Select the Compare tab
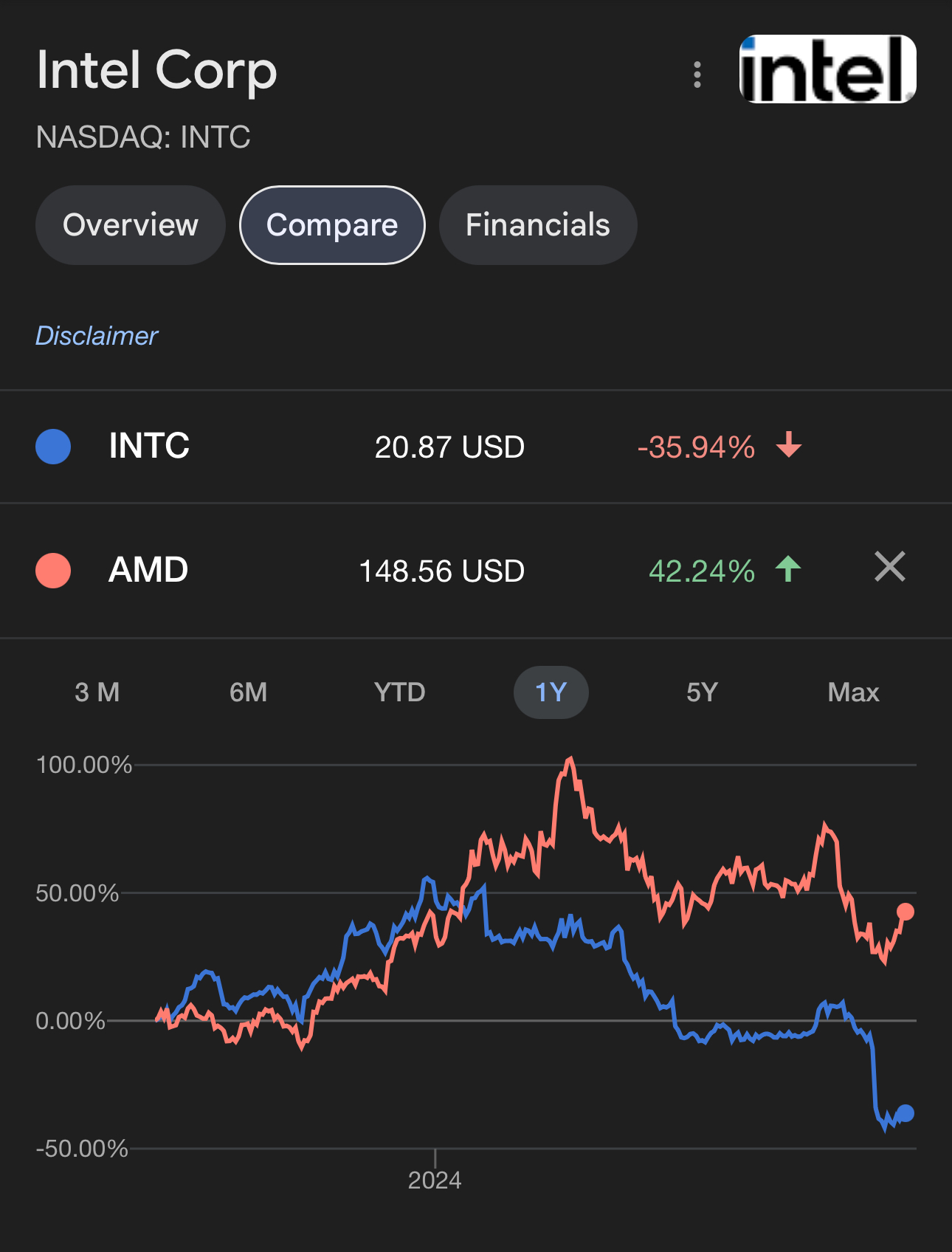952x1252 pixels. [x=332, y=225]
